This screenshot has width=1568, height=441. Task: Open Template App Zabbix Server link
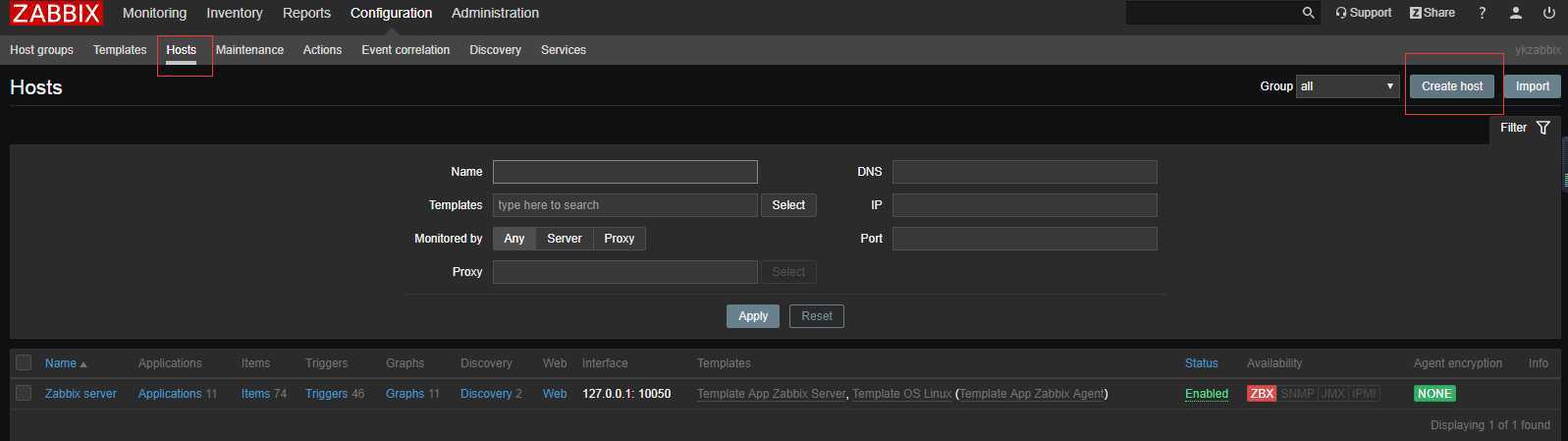(771, 394)
